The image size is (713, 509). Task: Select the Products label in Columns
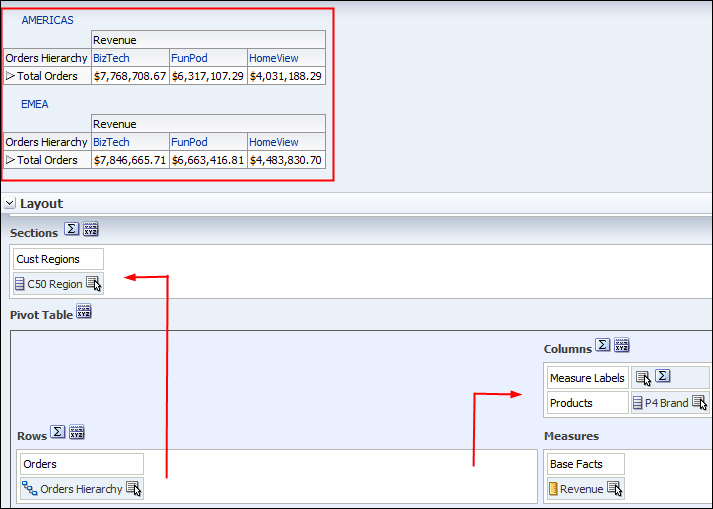pyautogui.click(x=587, y=403)
